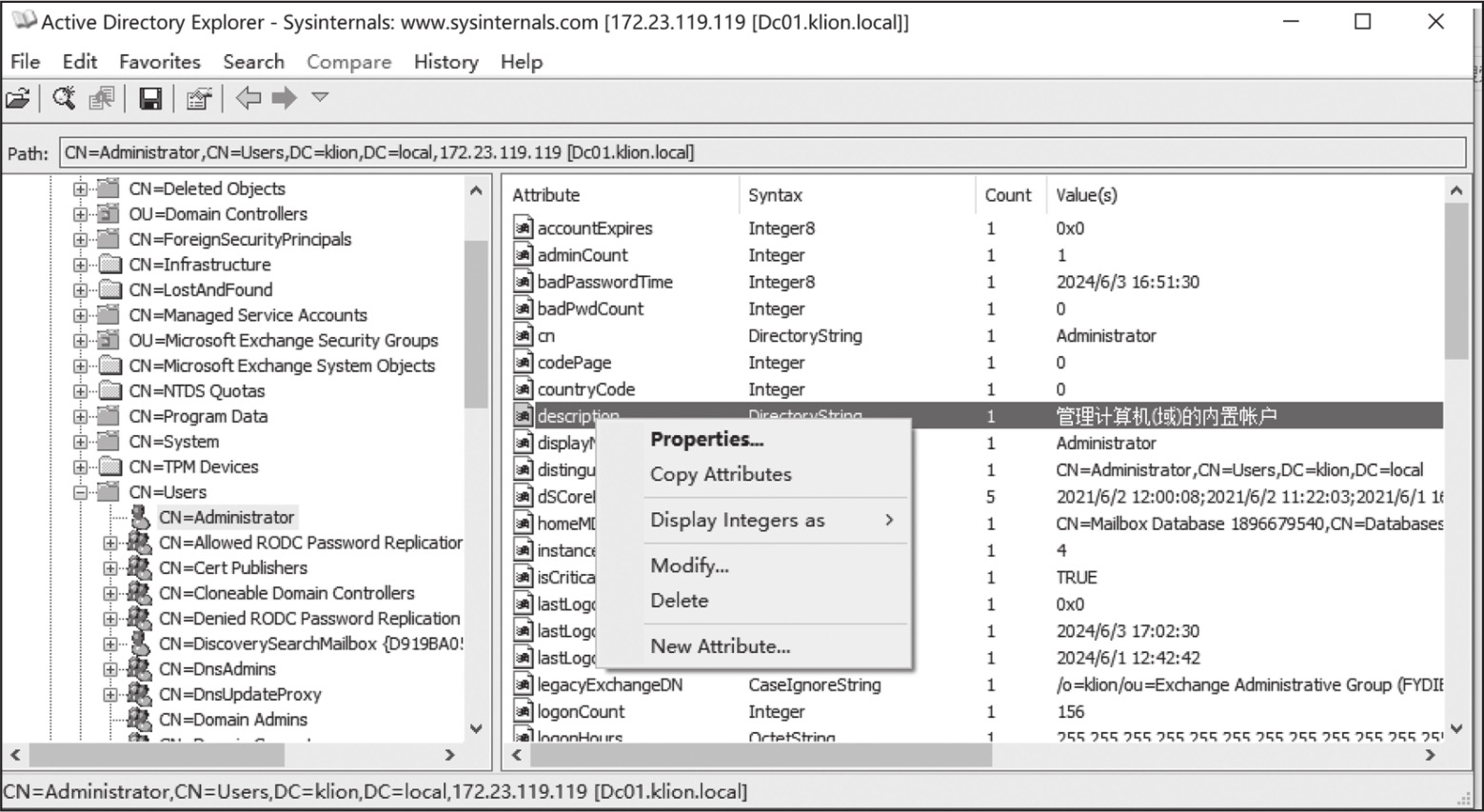Click the Path address field
The image size is (1484, 812).
[762, 152]
